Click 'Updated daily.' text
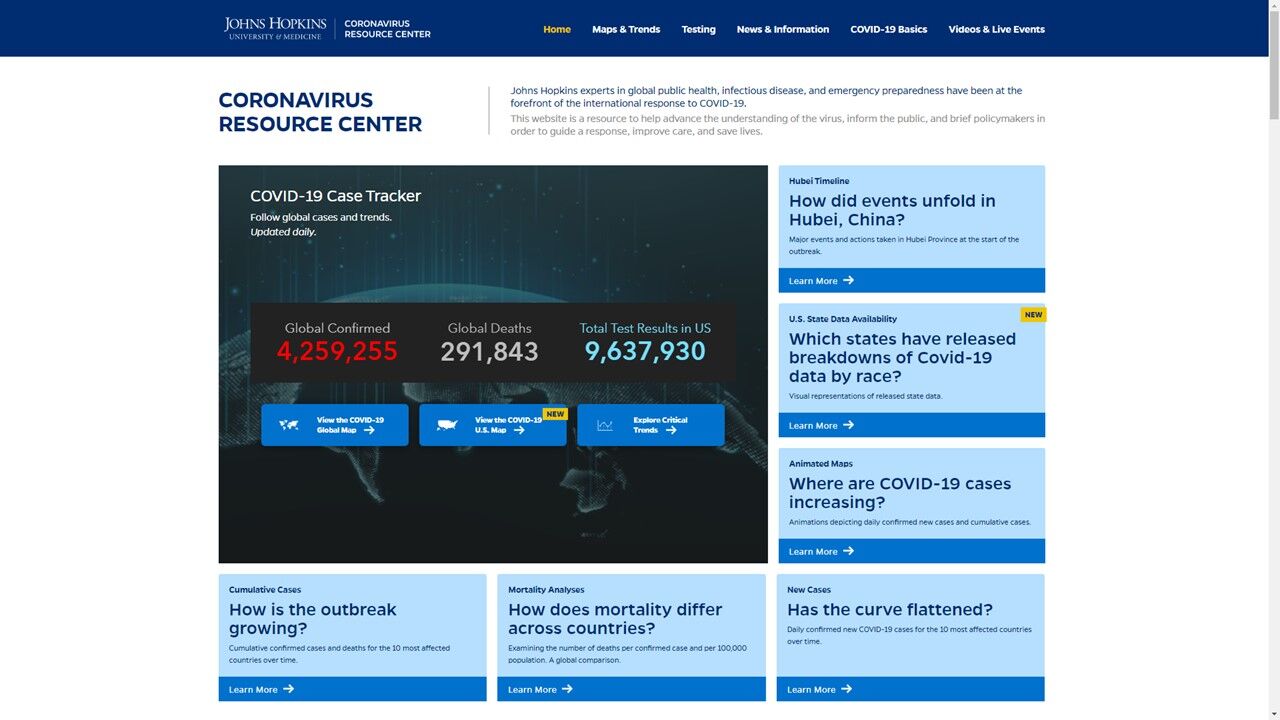This screenshot has width=1280, height=720. (283, 232)
